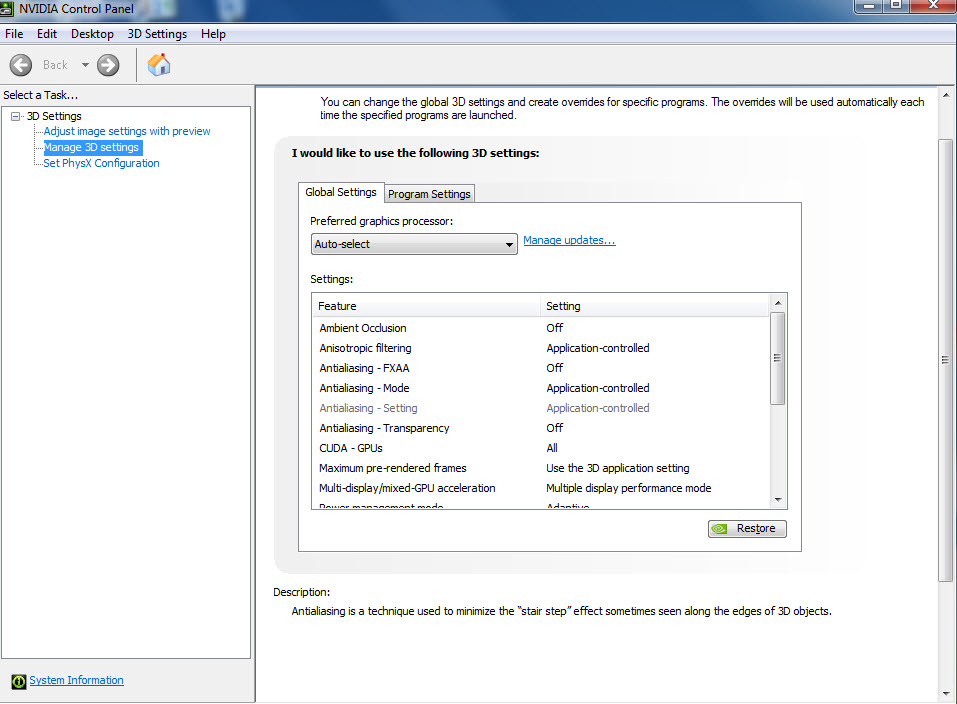957x704 pixels.
Task: Open the Back history dropdown arrow
Action: (x=85, y=65)
